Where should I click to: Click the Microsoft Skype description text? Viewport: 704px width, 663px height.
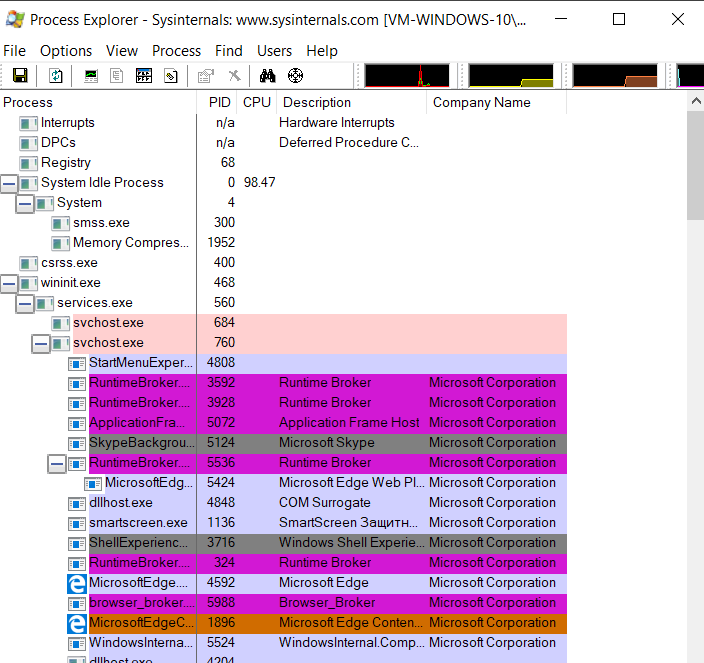[x=327, y=443]
